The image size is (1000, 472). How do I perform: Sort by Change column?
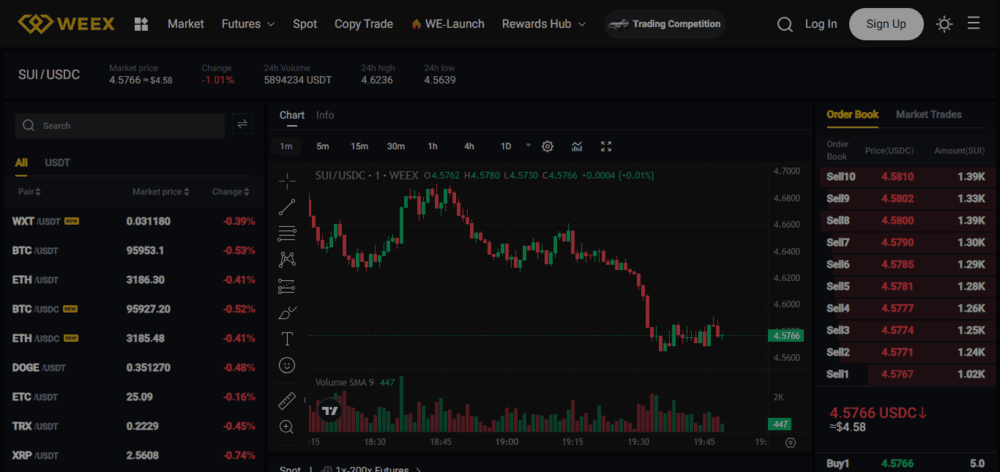click(231, 191)
